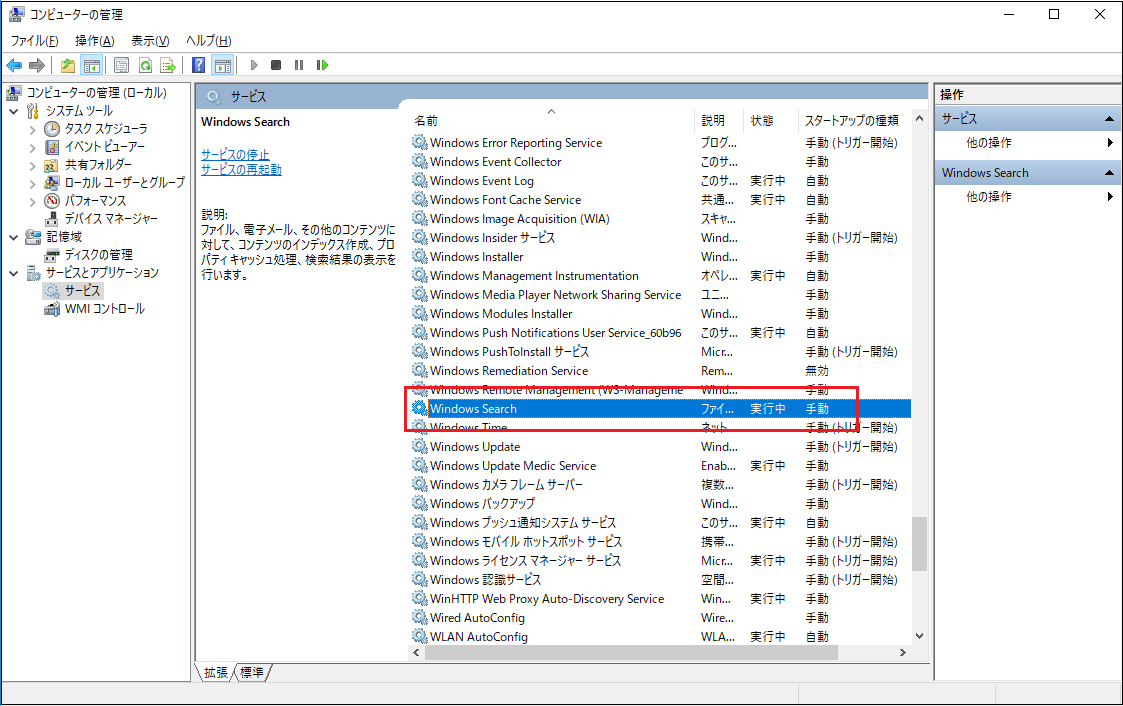Switch to the 拡張 tab

click(x=216, y=672)
